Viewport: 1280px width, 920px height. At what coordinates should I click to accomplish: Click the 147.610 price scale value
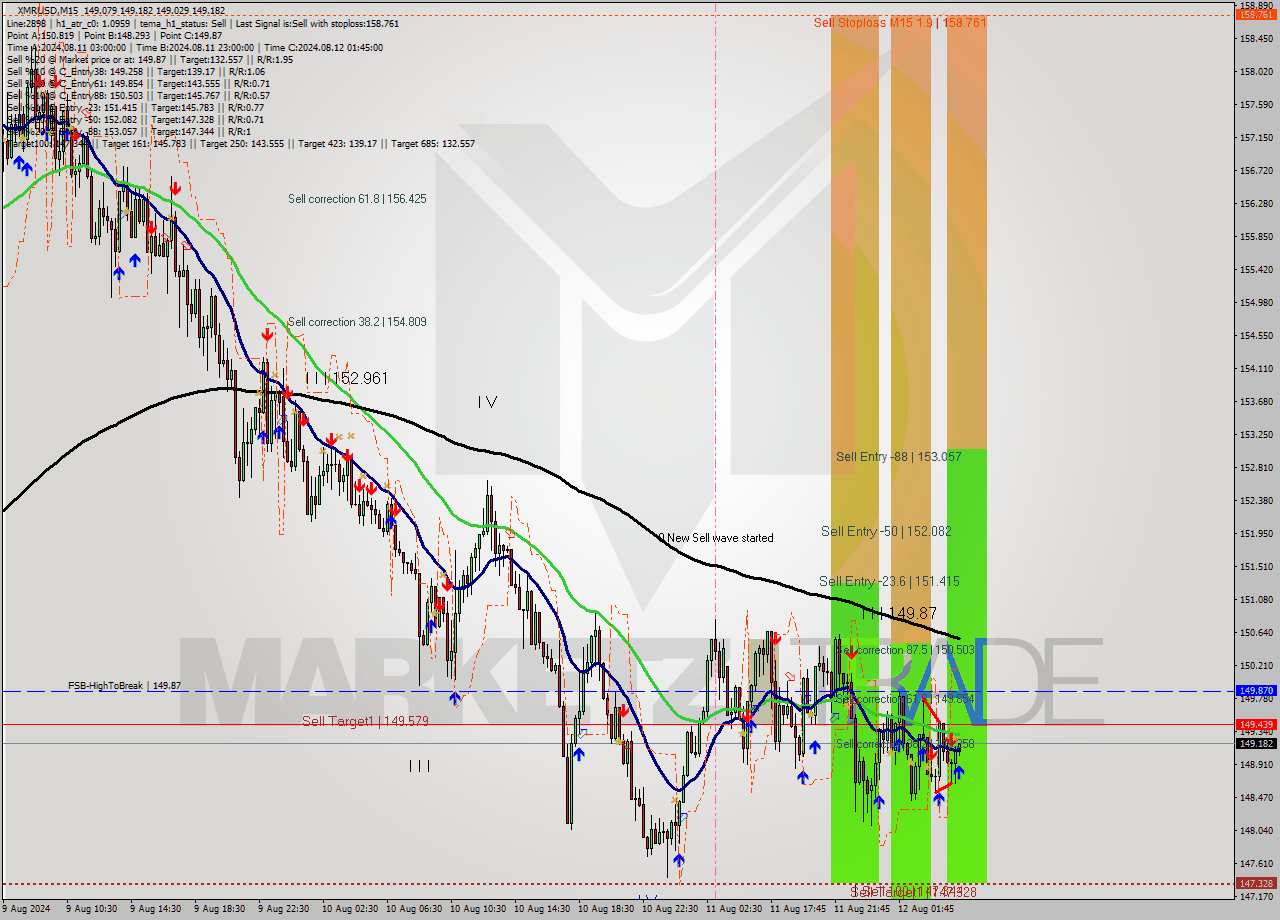point(1257,863)
